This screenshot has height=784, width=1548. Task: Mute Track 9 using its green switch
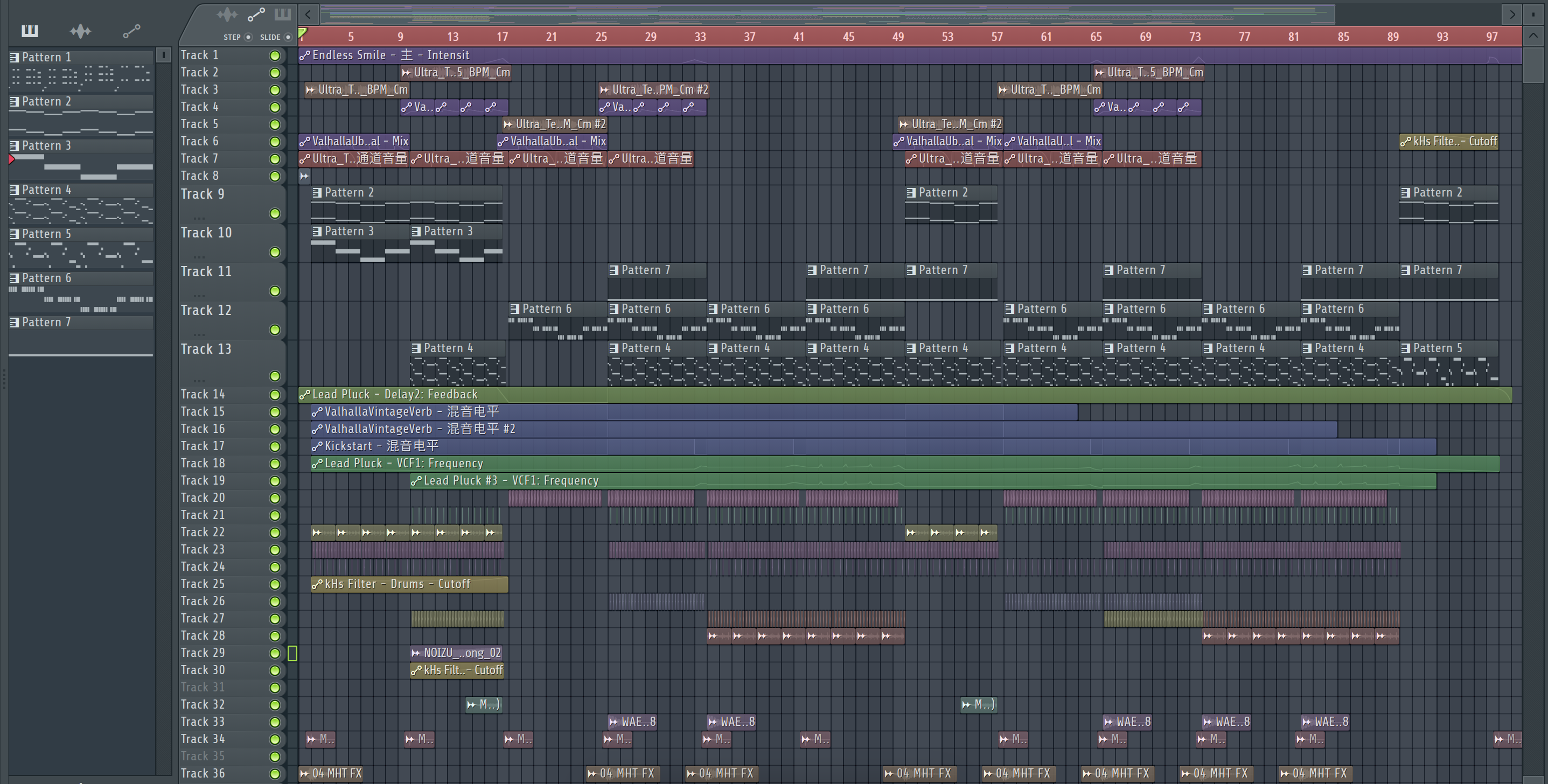click(275, 213)
